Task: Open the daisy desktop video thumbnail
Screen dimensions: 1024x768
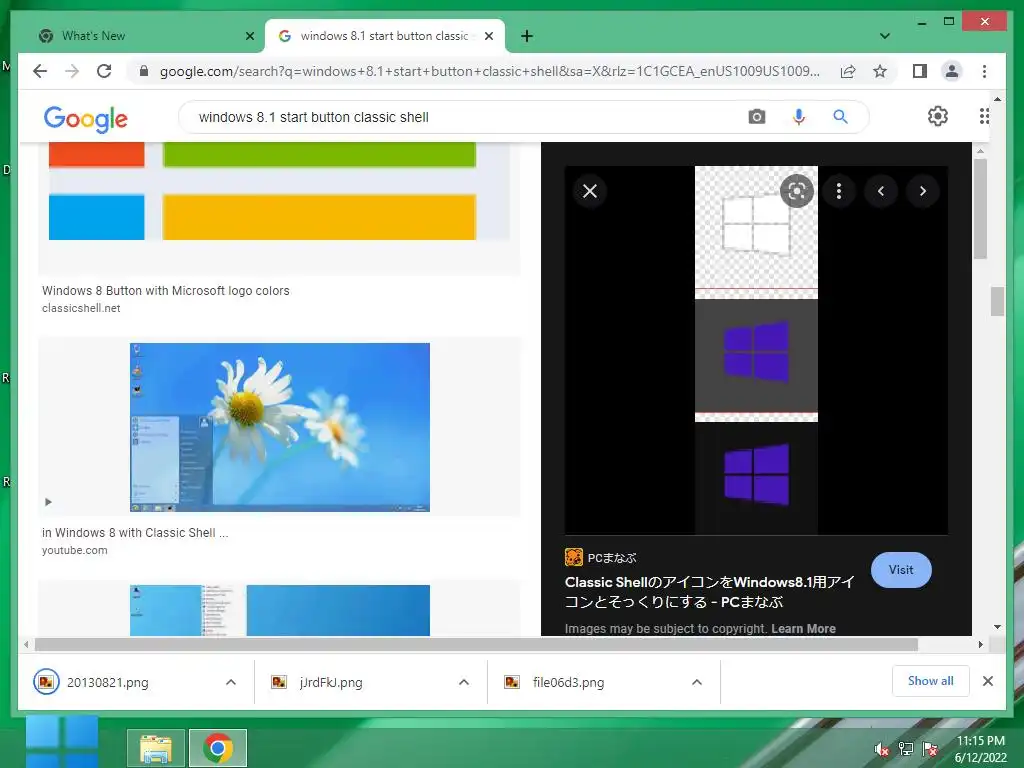Action: coord(280,427)
